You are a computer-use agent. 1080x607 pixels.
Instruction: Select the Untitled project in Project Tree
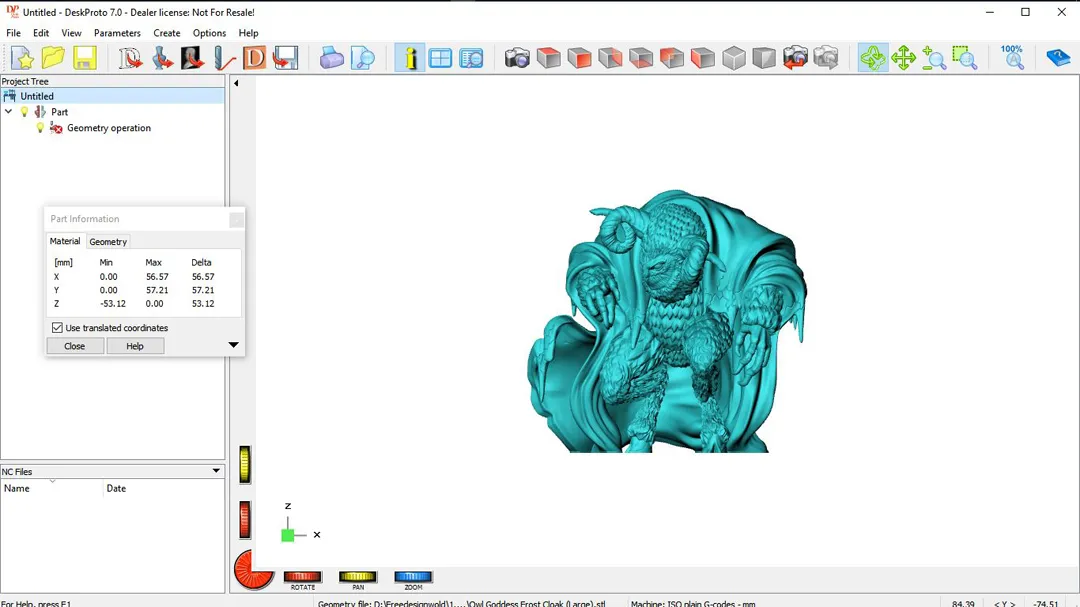[x=112, y=96]
